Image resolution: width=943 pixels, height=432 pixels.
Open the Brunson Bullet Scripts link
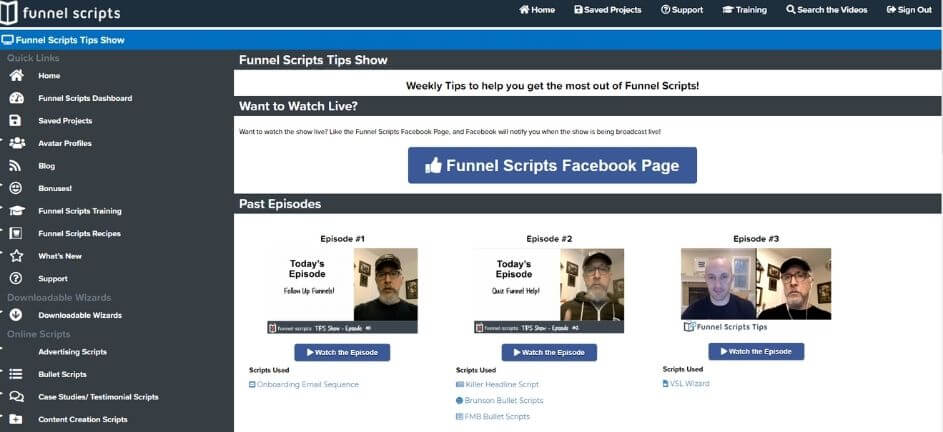tap(499, 401)
